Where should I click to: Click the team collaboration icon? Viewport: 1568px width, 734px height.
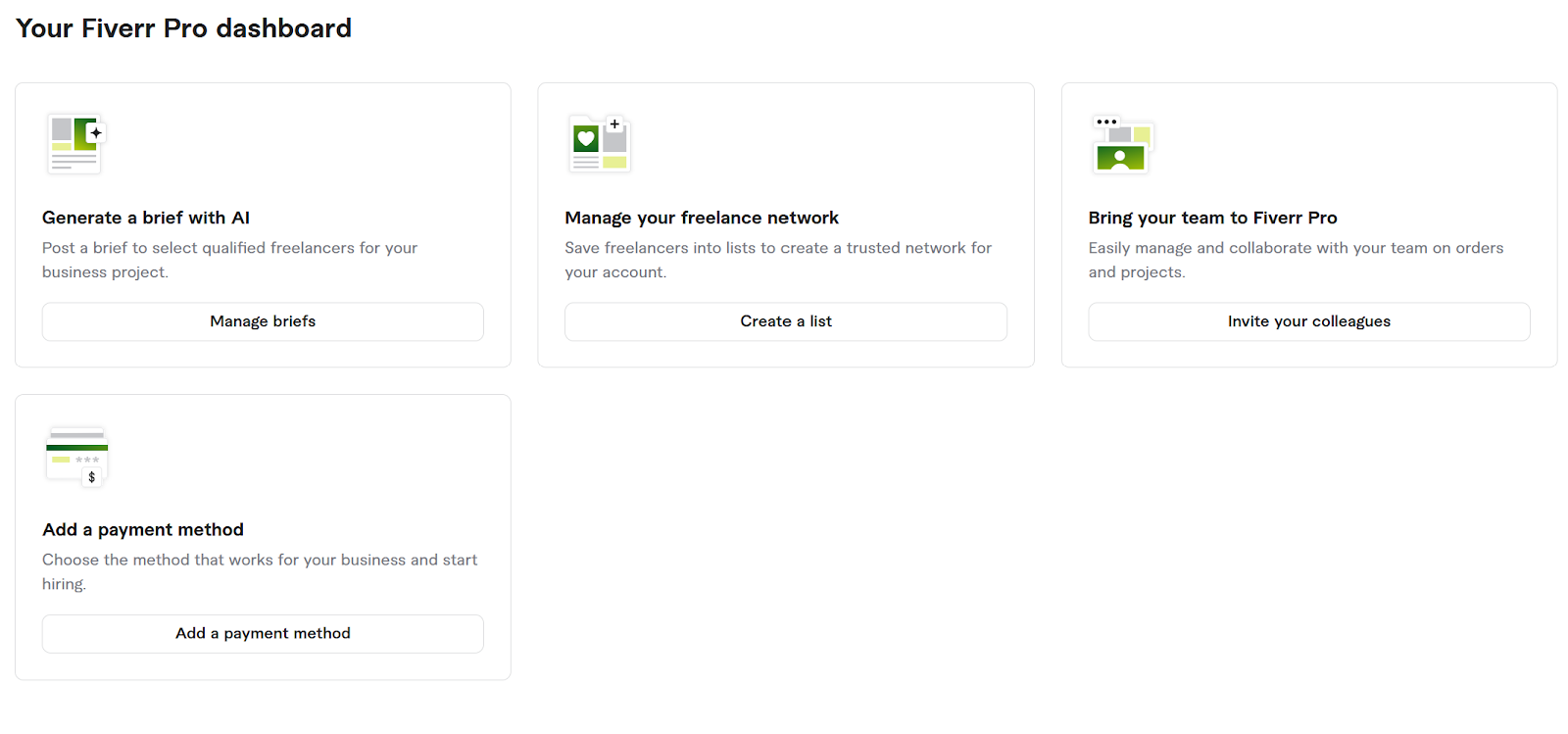(1122, 144)
